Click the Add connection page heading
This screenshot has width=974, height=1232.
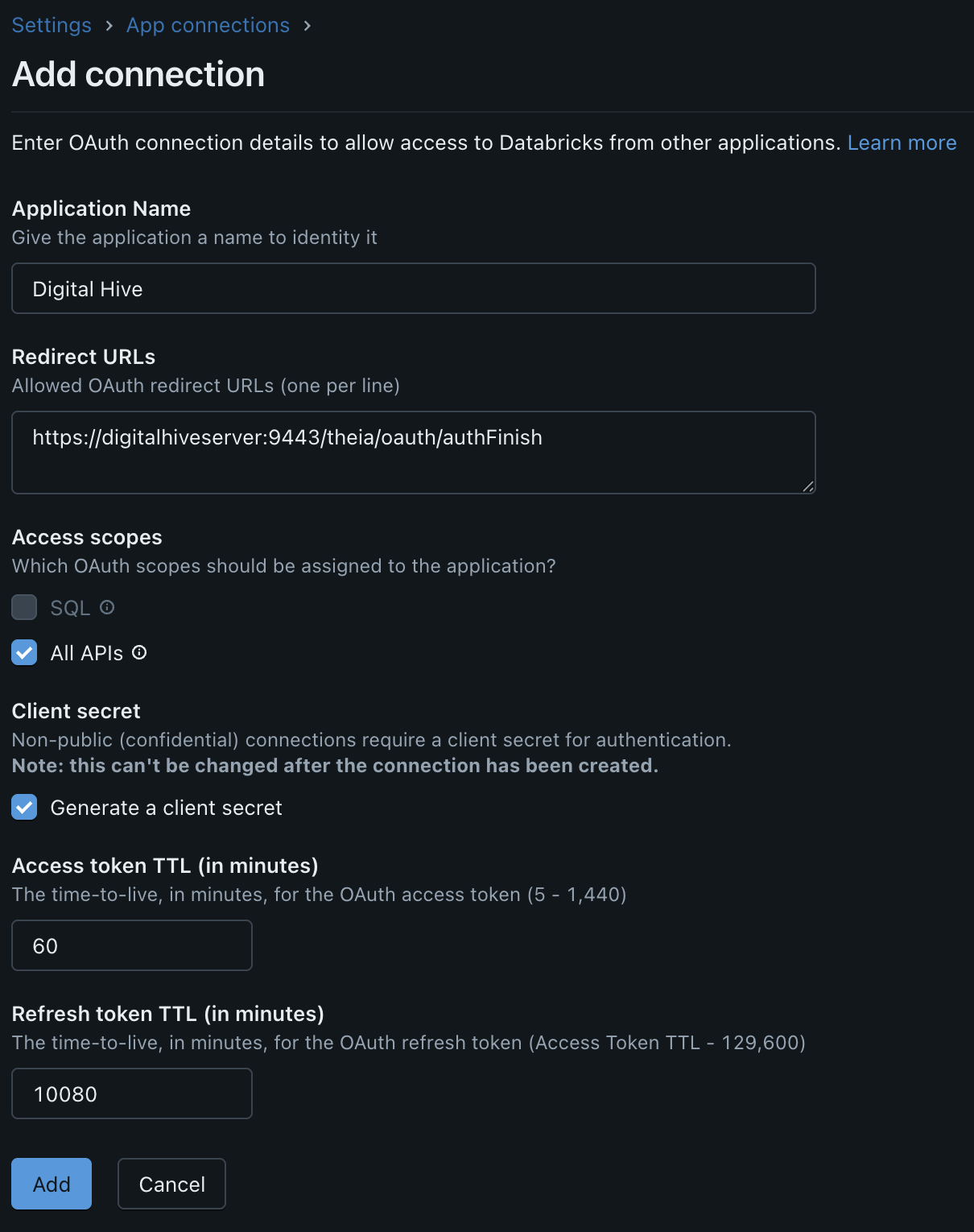138,75
